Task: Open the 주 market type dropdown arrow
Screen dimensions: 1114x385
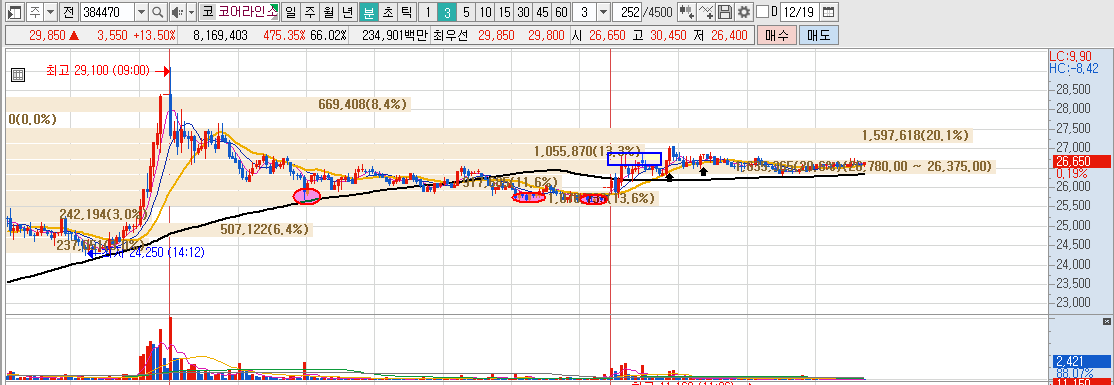Action: pos(50,12)
